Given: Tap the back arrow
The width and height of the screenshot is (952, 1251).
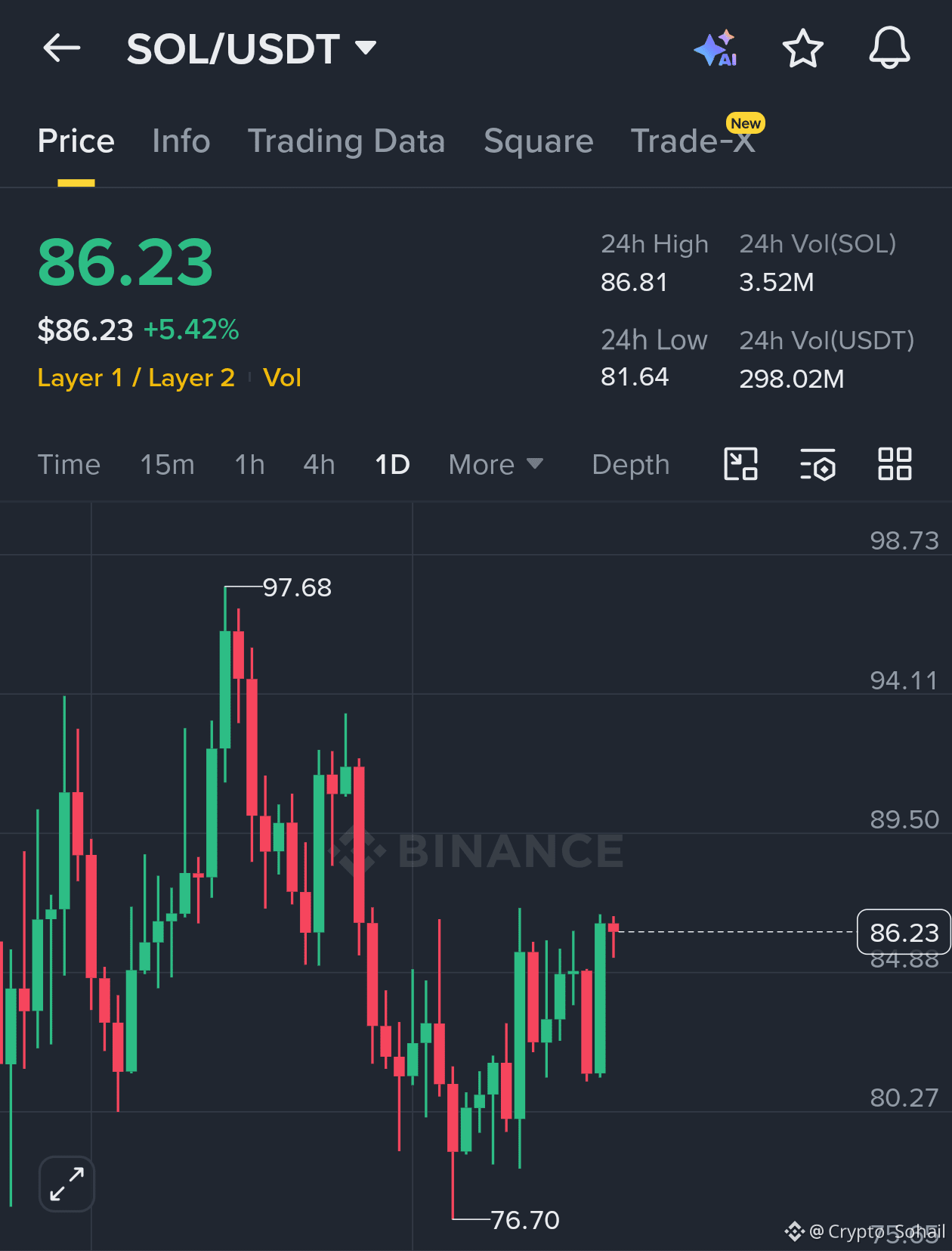Looking at the screenshot, I should (x=62, y=48).
